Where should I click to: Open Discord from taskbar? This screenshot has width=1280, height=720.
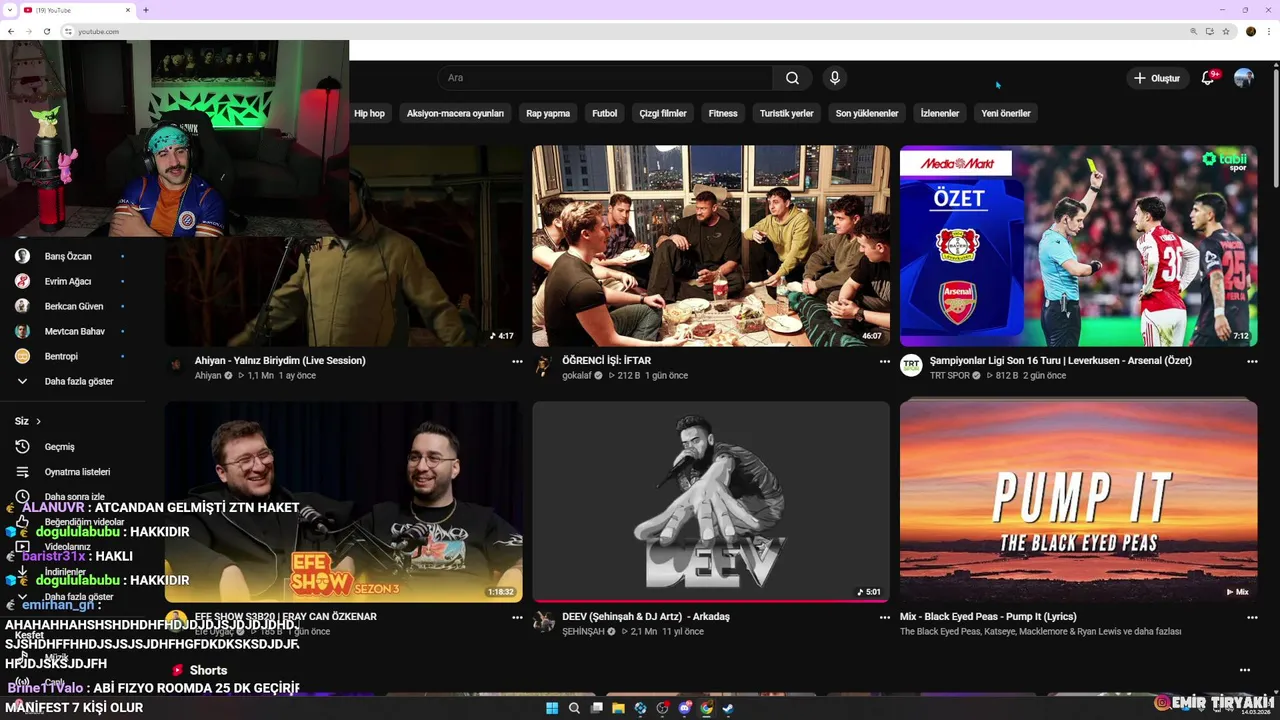[684, 709]
